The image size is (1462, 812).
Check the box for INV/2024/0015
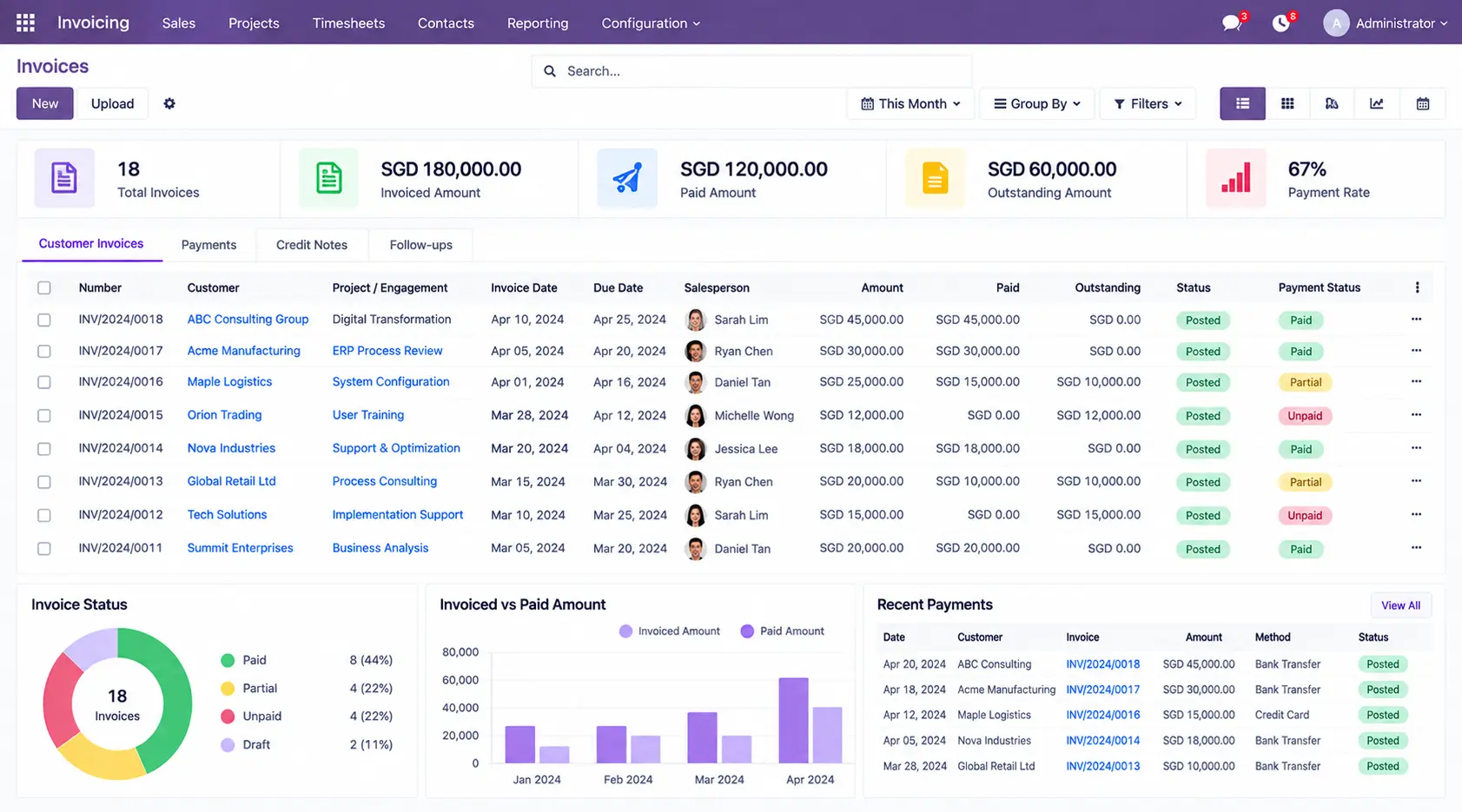[x=44, y=415]
